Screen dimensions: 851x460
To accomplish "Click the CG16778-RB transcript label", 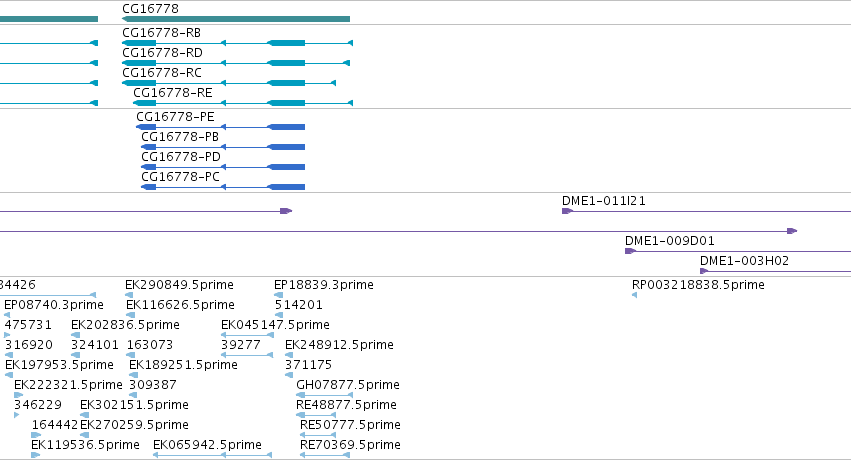I will click(x=162, y=33).
